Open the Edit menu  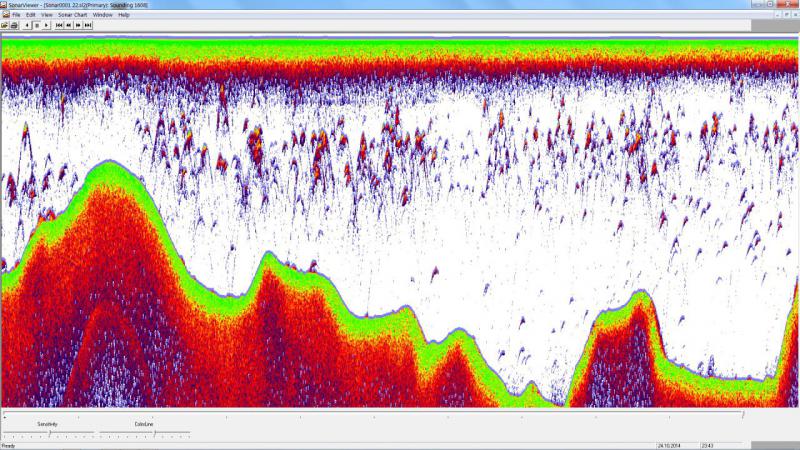coord(31,15)
